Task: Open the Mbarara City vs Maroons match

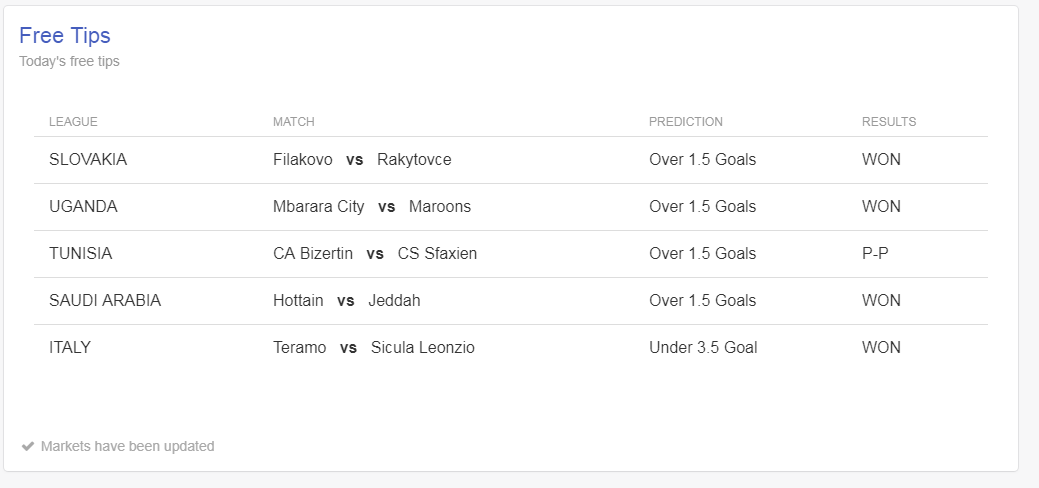Action: pos(372,207)
